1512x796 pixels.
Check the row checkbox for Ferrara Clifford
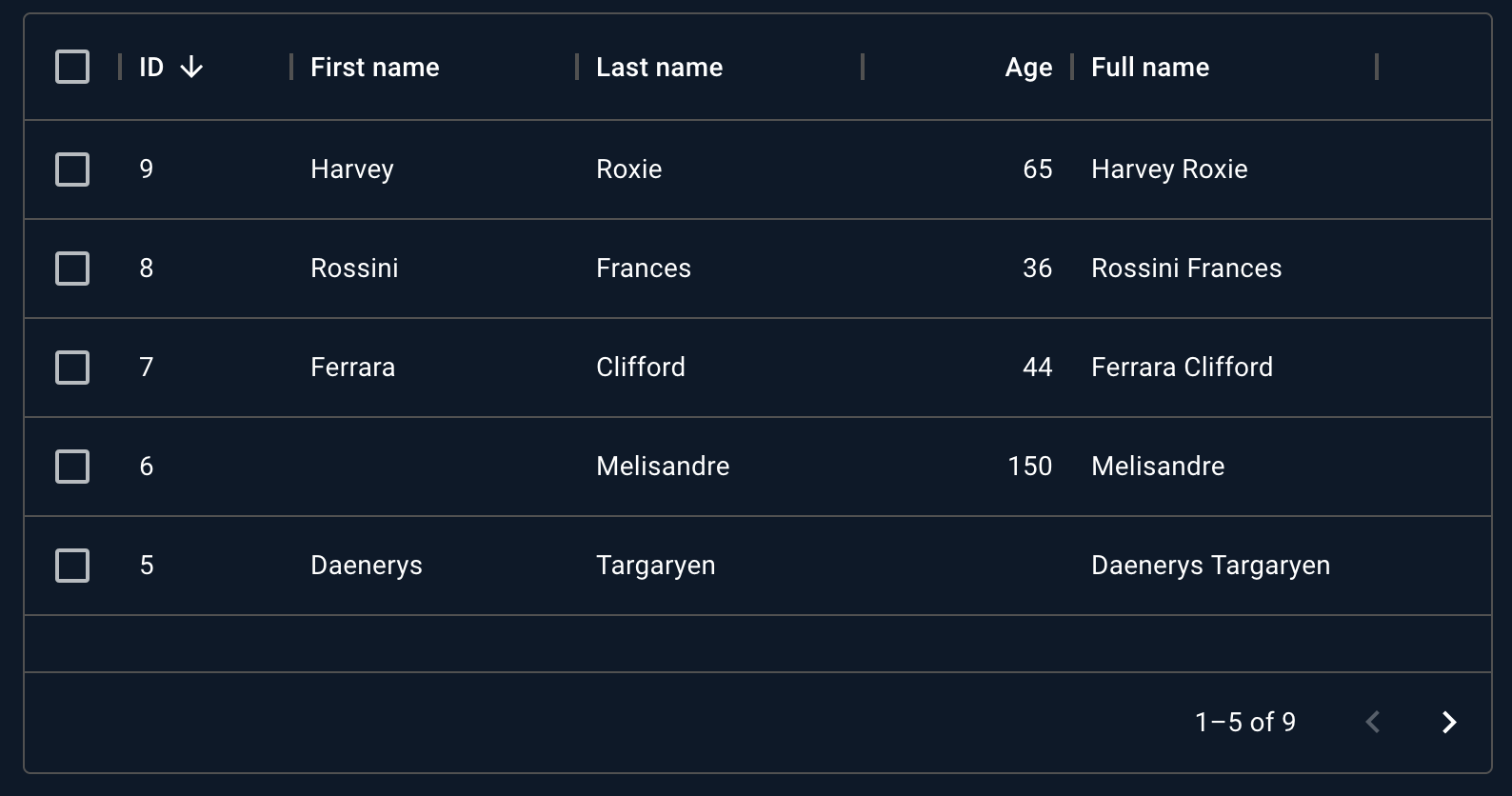[x=72, y=368]
